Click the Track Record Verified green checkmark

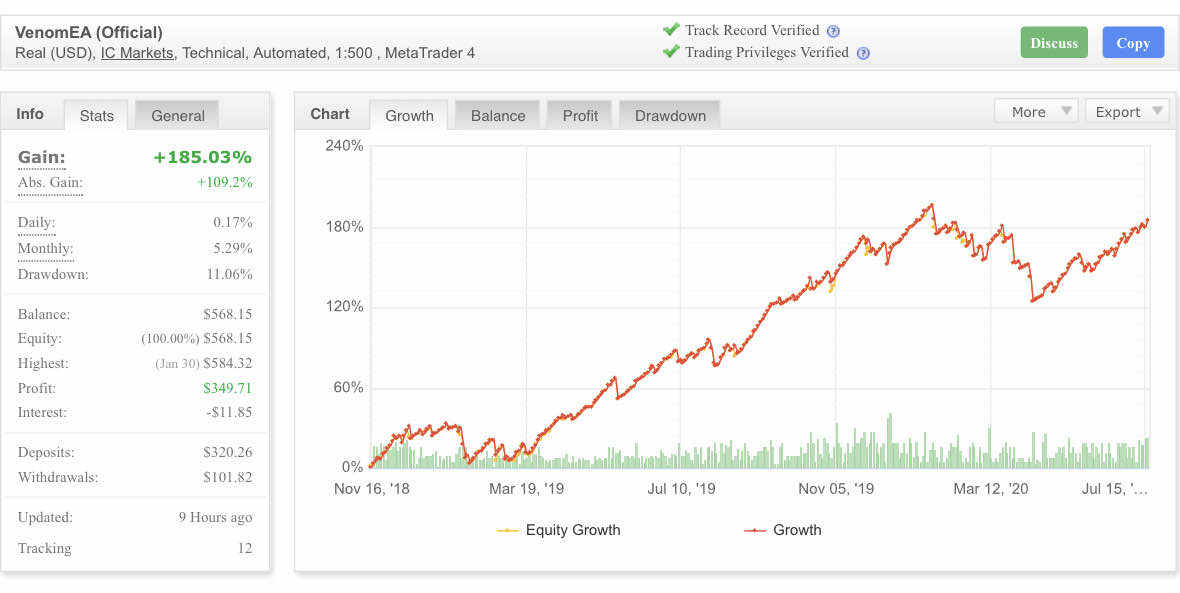click(671, 30)
